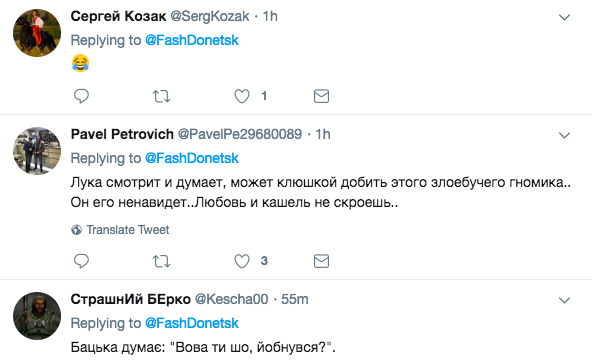Open more options for Pavel Petrovich's tweet

pyautogui.click(x=564, y=135)
